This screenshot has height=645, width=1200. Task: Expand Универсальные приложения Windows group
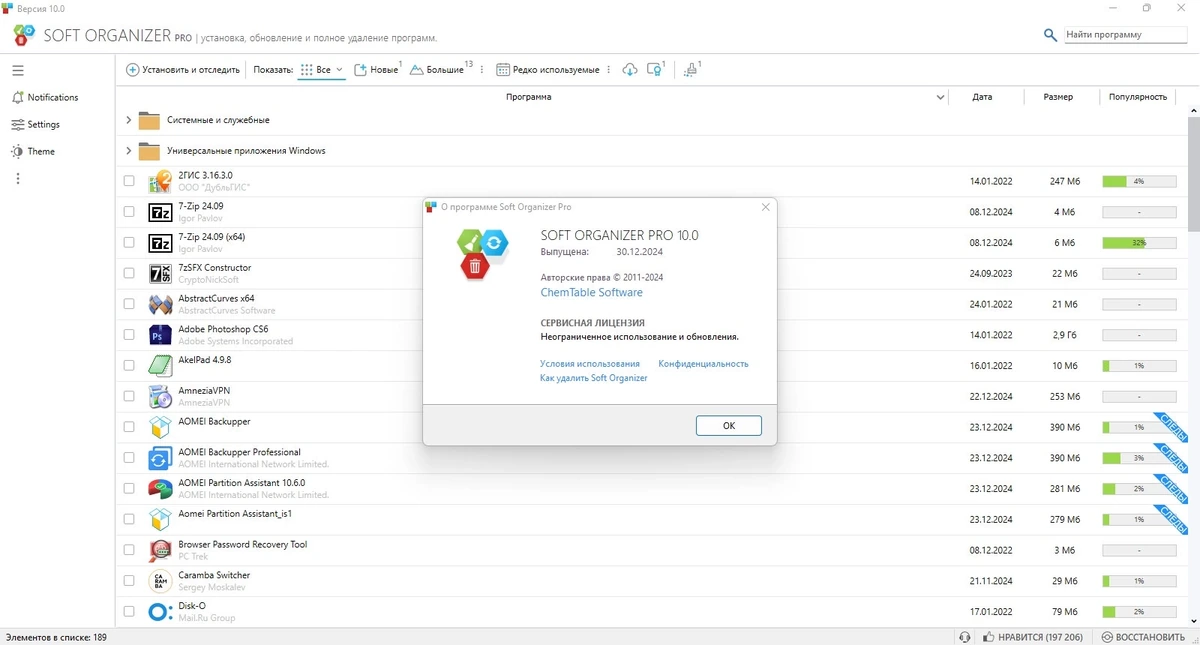128,151
